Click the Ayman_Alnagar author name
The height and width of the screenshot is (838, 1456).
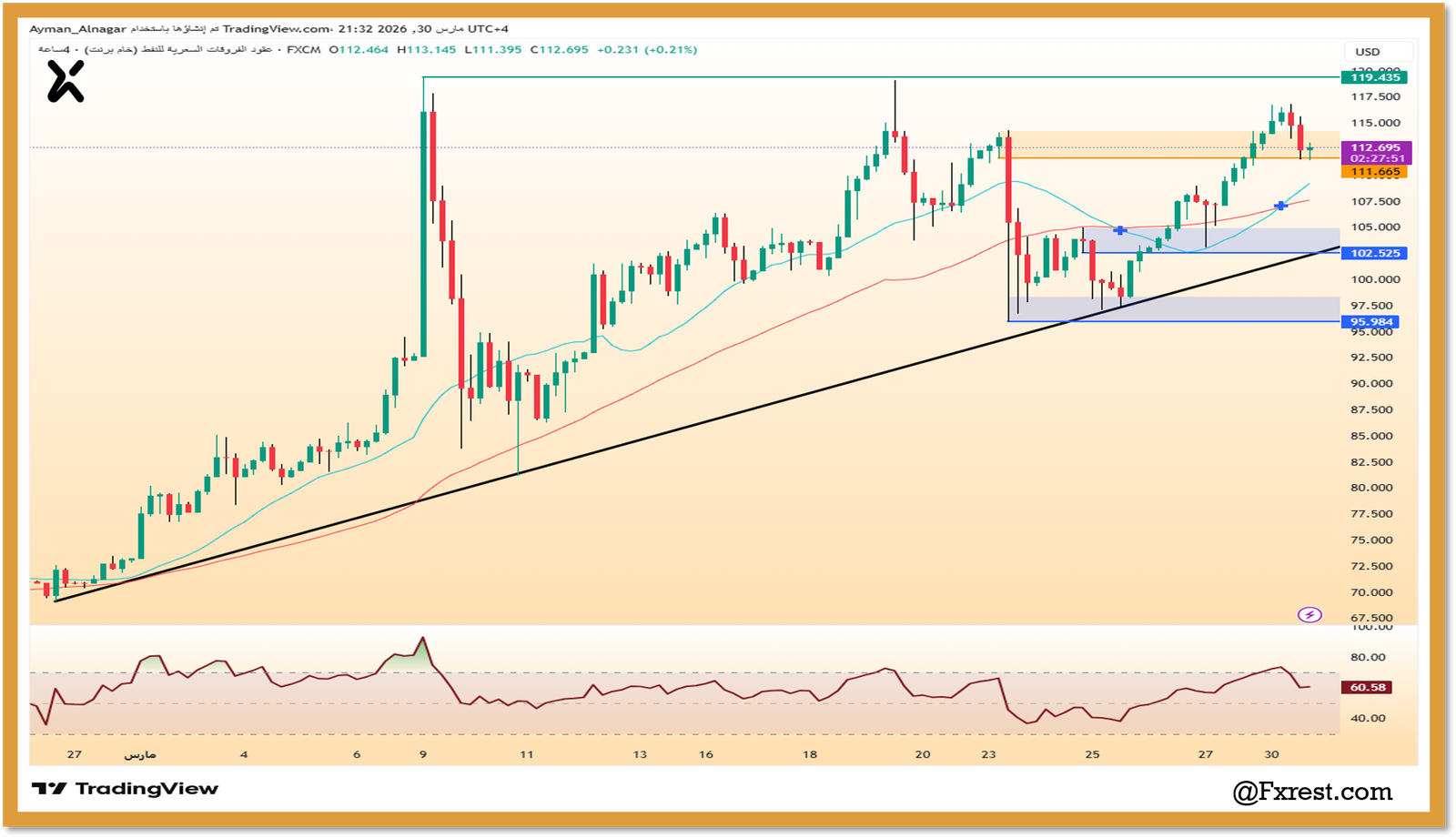78,29
